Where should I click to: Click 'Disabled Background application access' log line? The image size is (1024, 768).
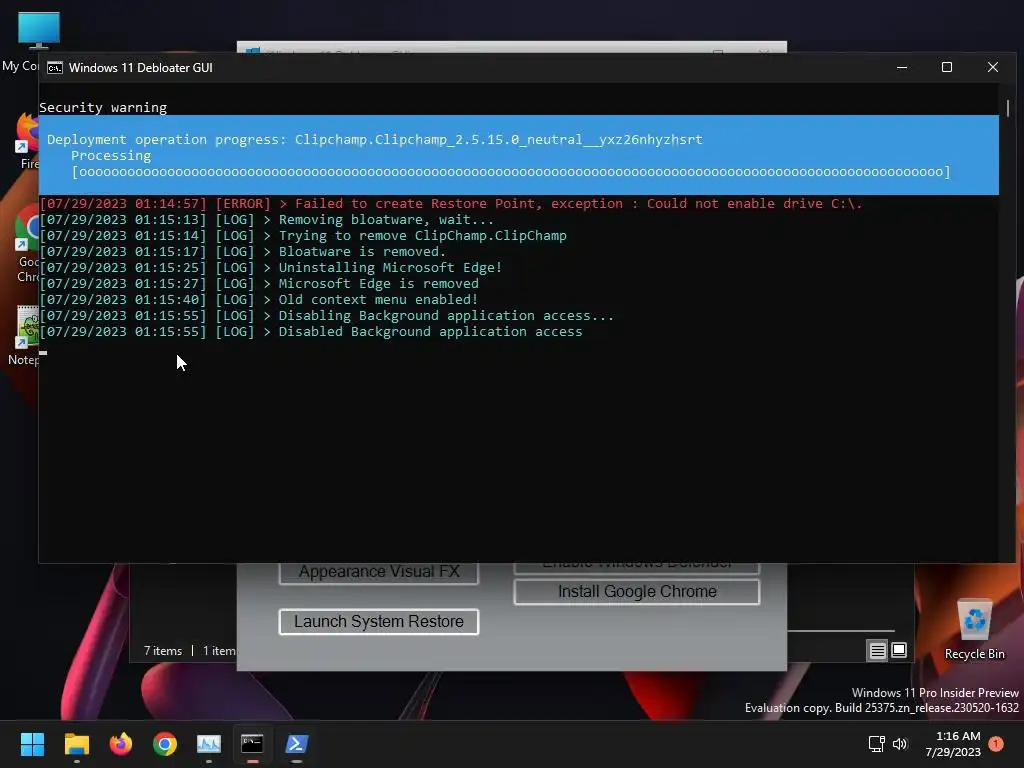click(312, 332)
